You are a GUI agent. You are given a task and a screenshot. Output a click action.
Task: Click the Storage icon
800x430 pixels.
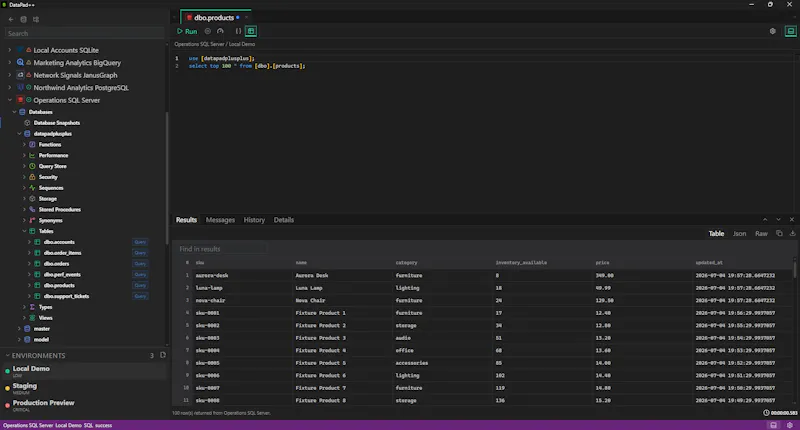[x=32, y=198]
